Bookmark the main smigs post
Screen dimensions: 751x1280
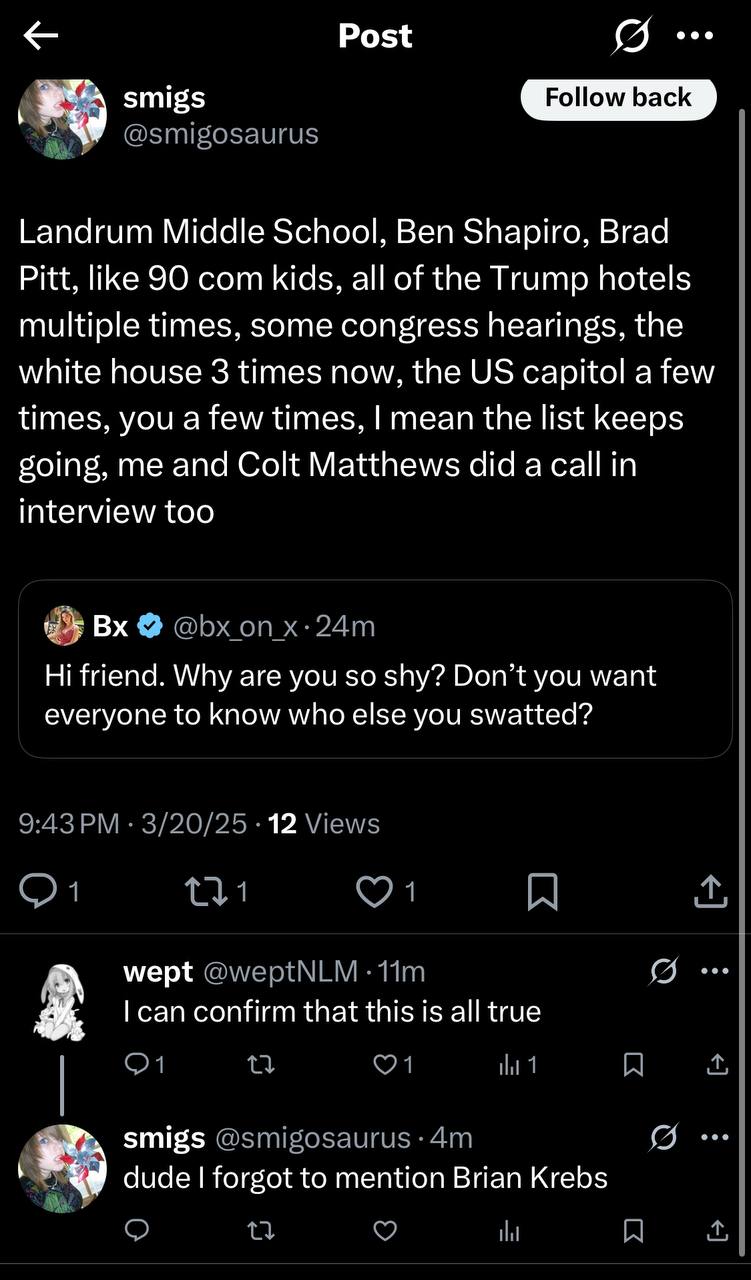[x=541, y=890]
